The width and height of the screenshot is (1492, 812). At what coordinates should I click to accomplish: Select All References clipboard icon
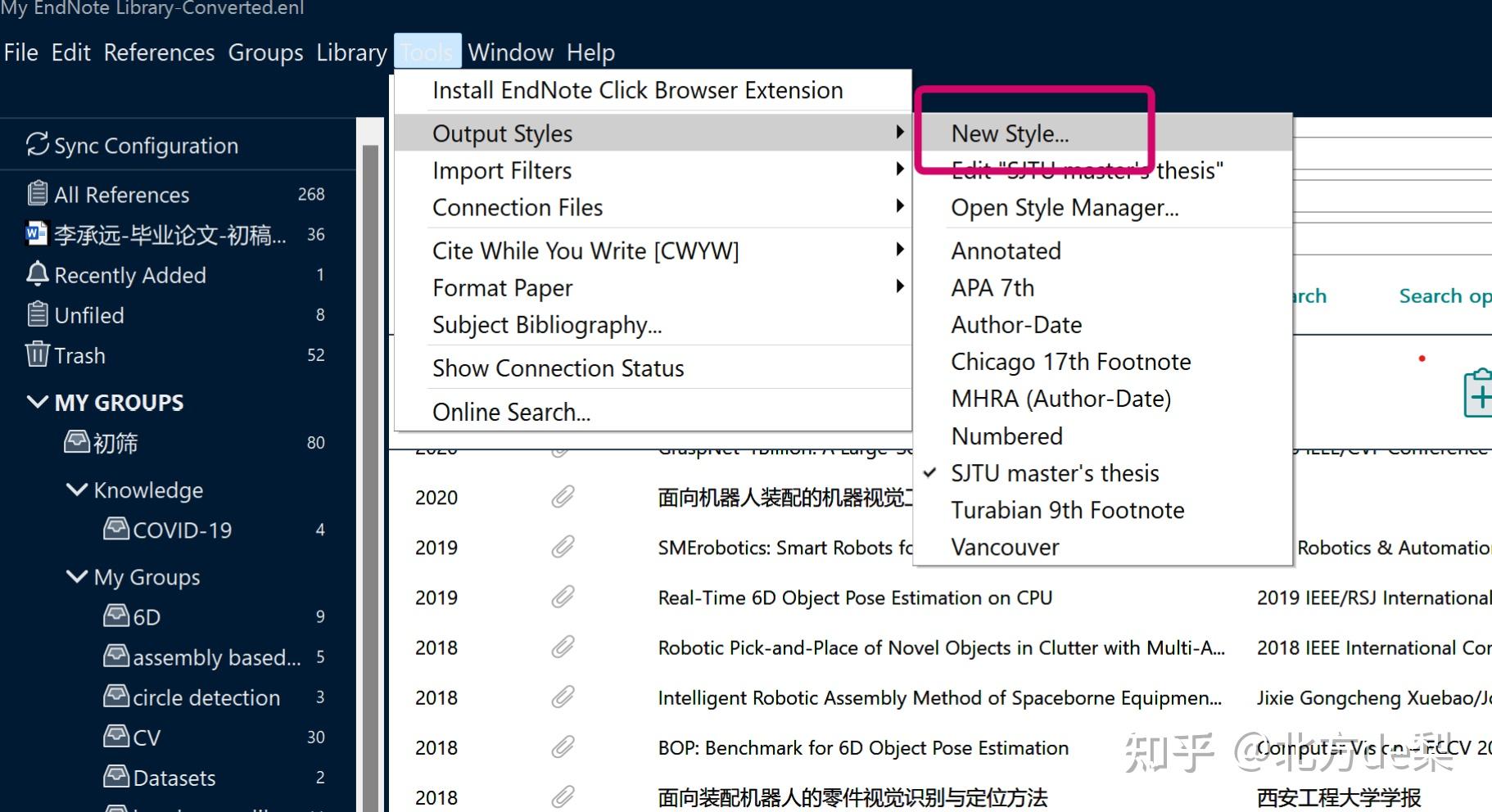point(37,193)
